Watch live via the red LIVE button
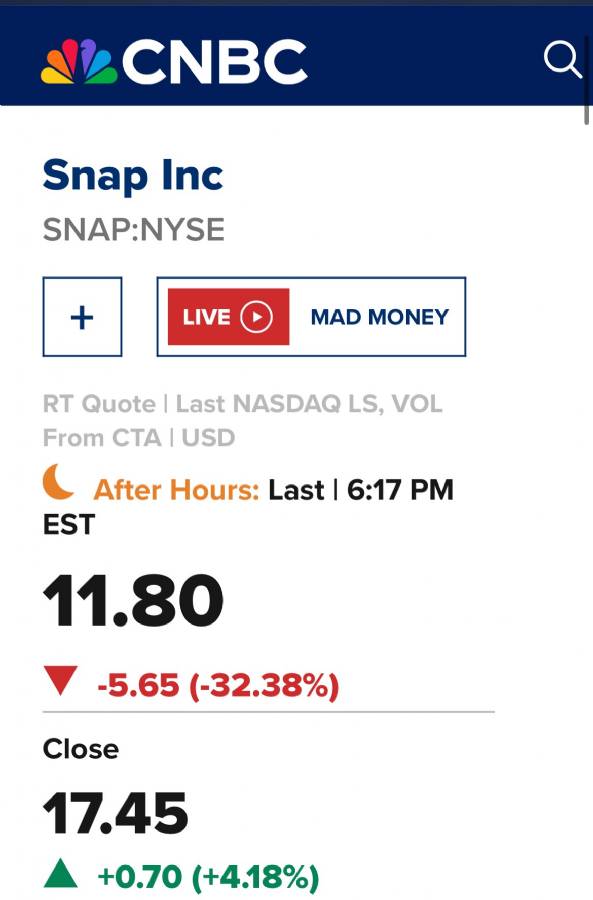This screenshot has height=900, width=593. coord(228,317)
